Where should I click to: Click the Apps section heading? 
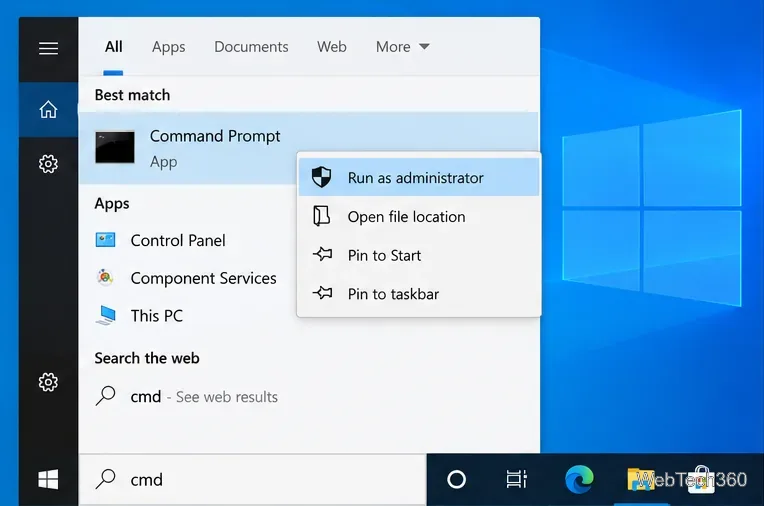click(112, 203)
